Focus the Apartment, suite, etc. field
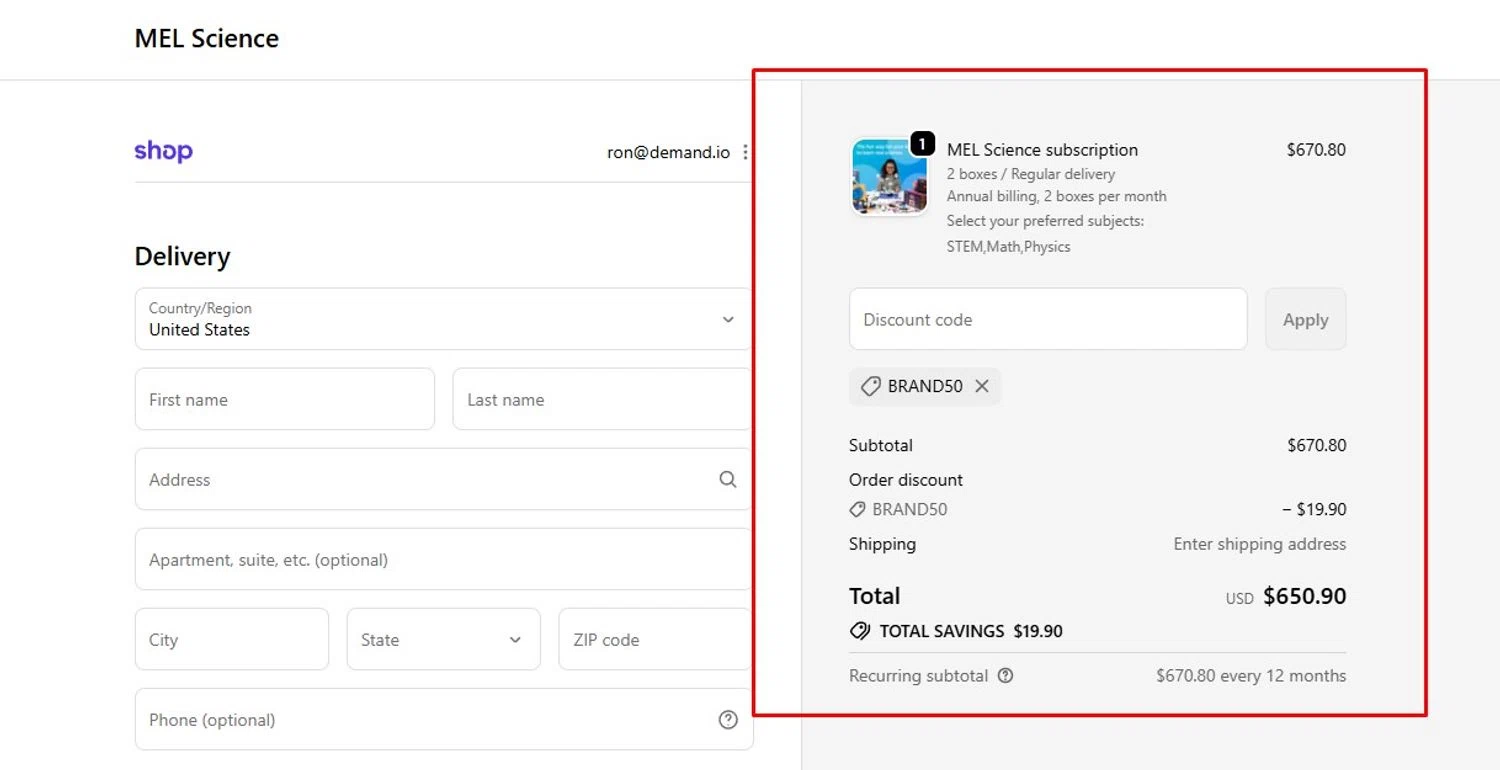1500x770 pixels. pos(443,559)
